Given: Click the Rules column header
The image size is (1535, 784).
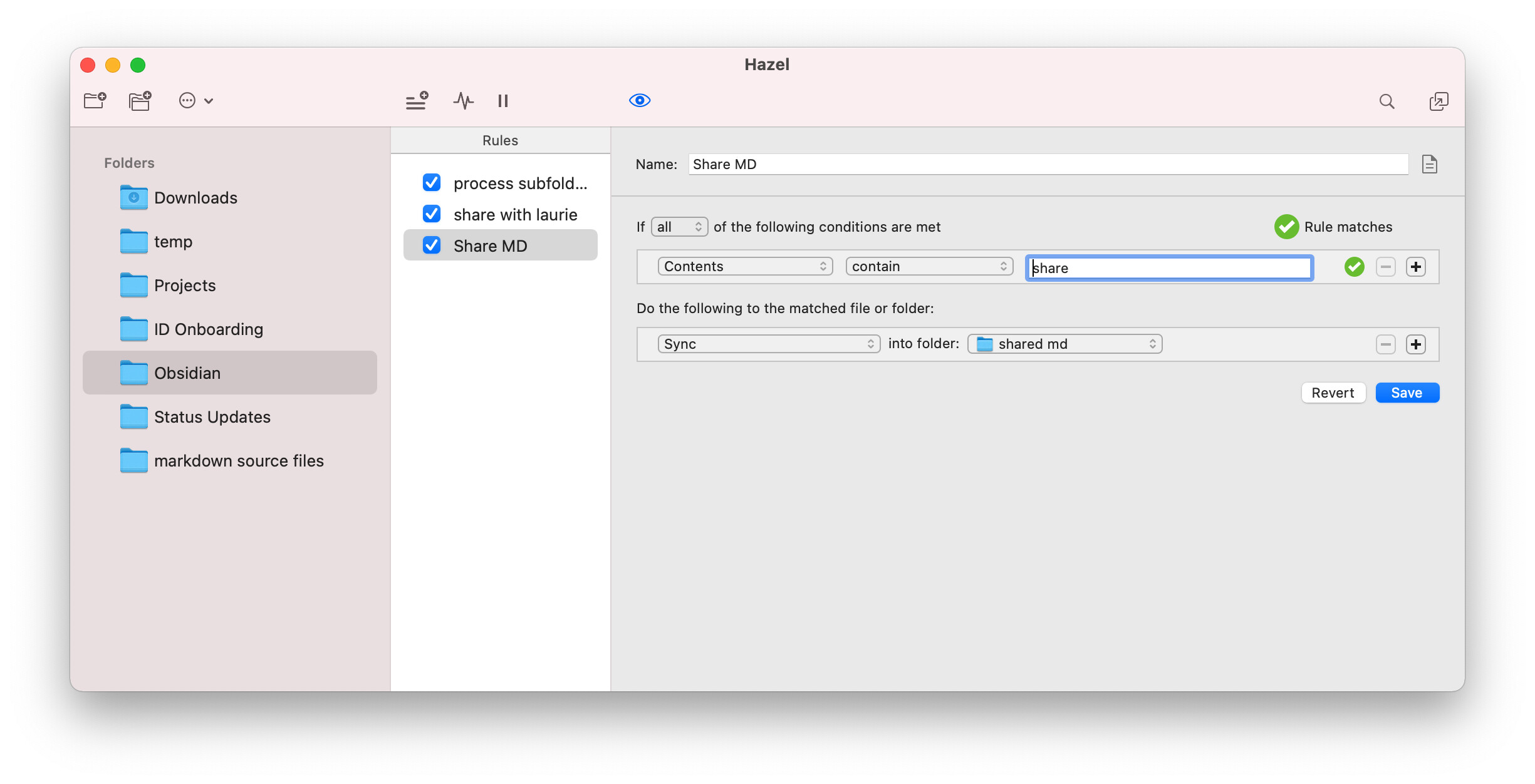Looking at the screenshot, I should [501, 140].
